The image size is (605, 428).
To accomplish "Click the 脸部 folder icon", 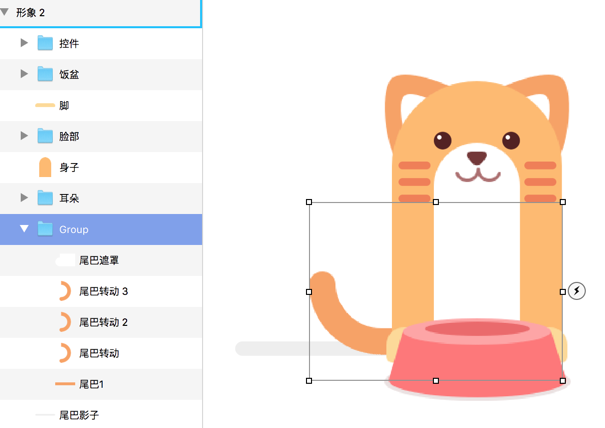I will click(x=45, y=136).
